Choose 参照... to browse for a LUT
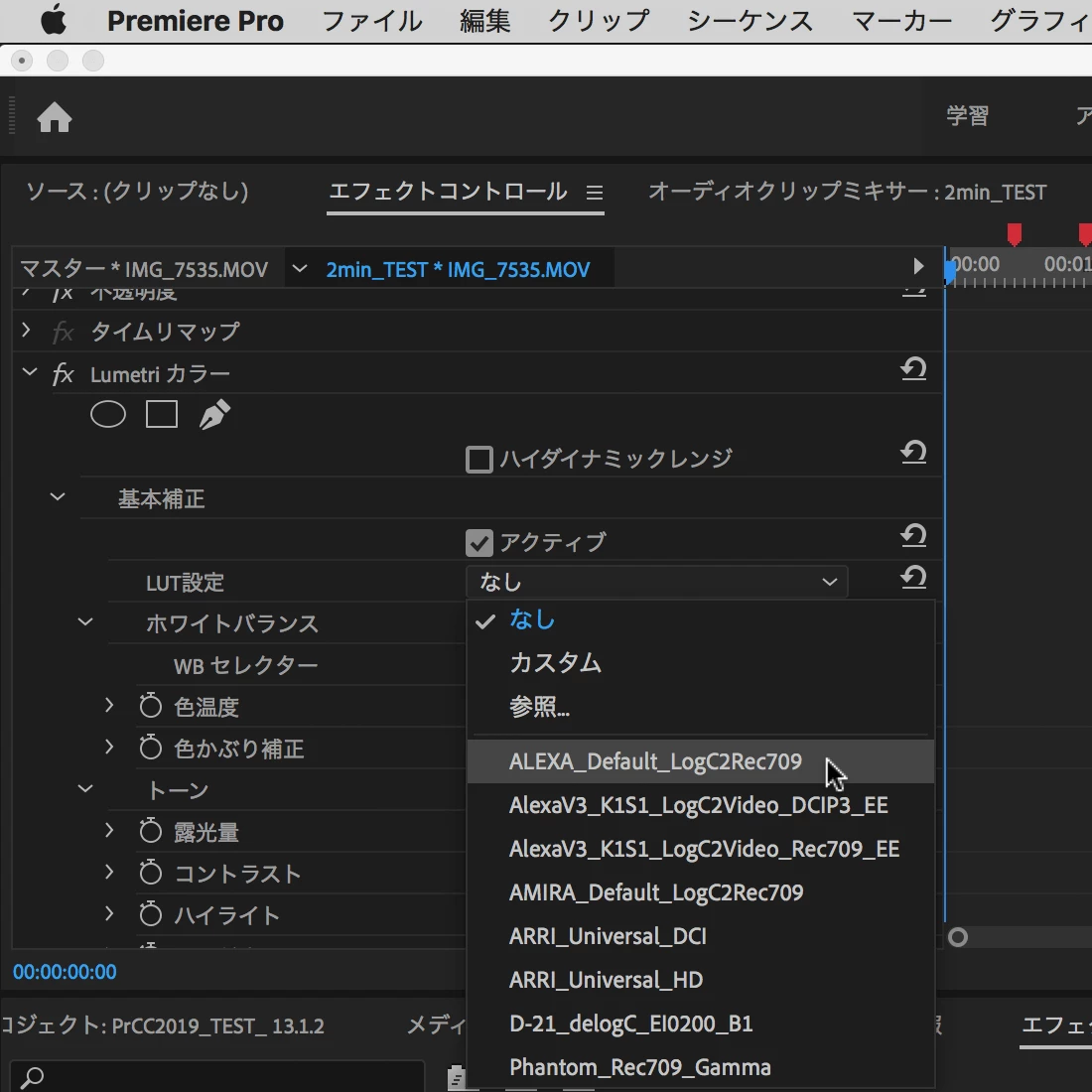The width and height of the screenshot is (1092, 1092). [x=701, y=706]
